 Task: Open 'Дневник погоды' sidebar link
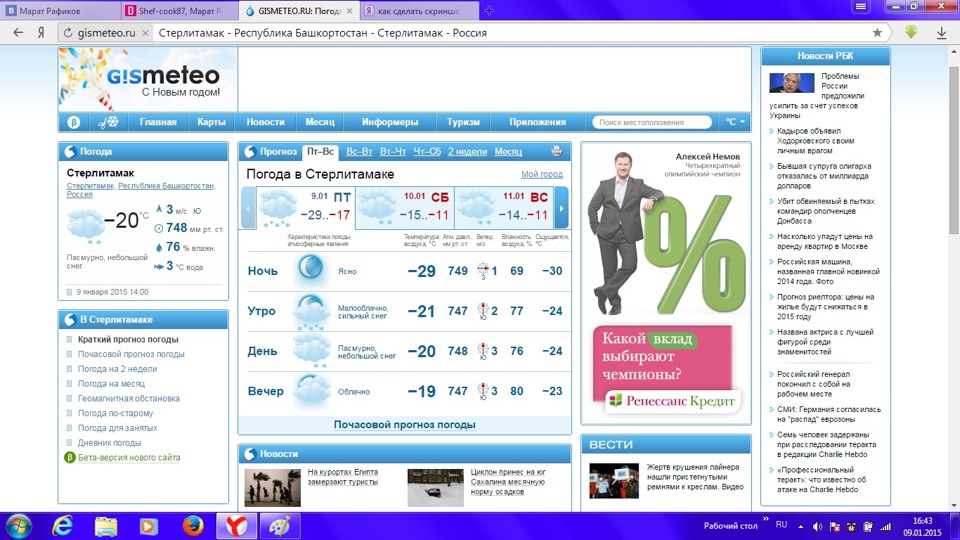click(110, 442)
